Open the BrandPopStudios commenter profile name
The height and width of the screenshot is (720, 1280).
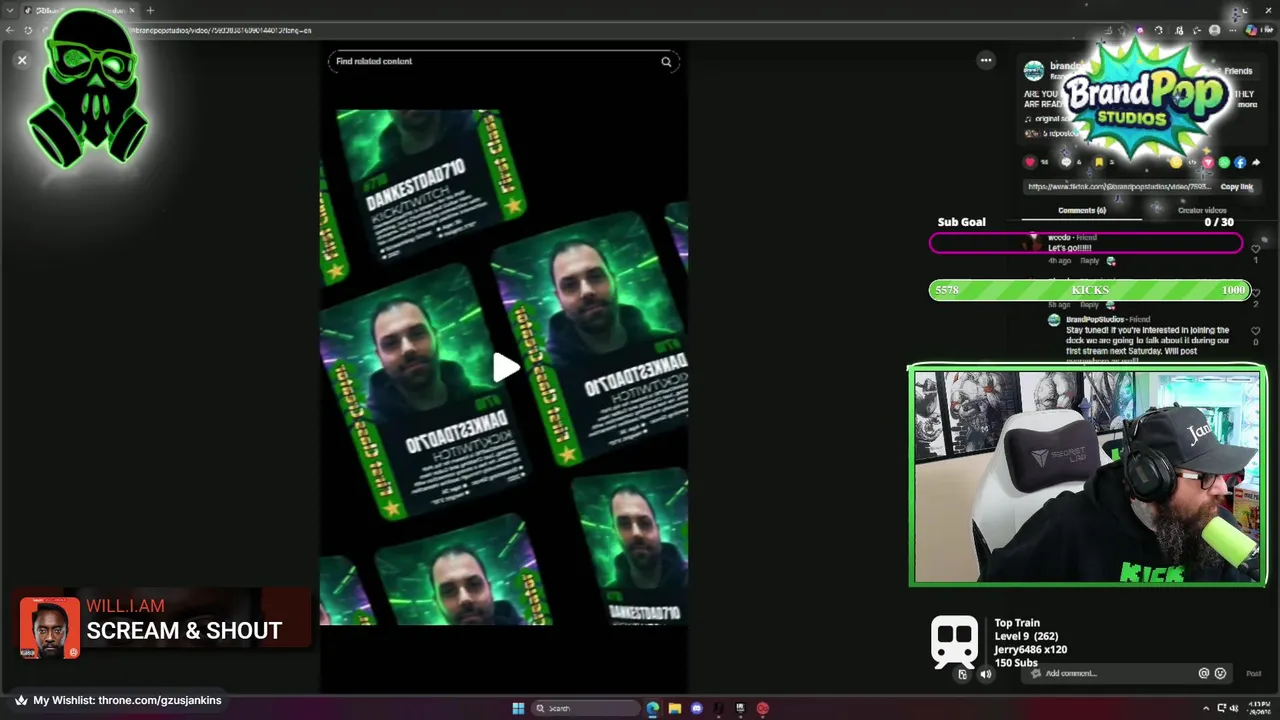(1095, 319)
